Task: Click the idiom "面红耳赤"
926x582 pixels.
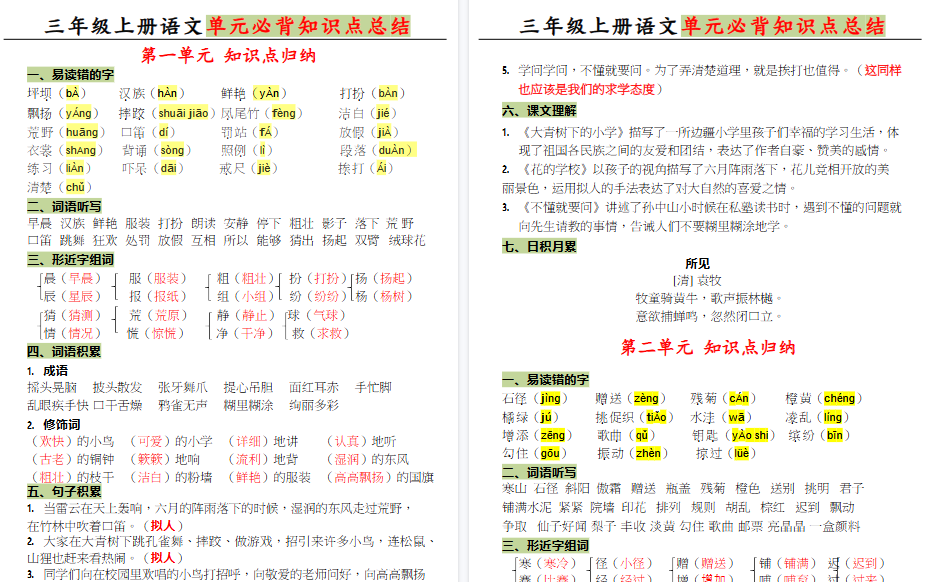Action: coord(314,387)
